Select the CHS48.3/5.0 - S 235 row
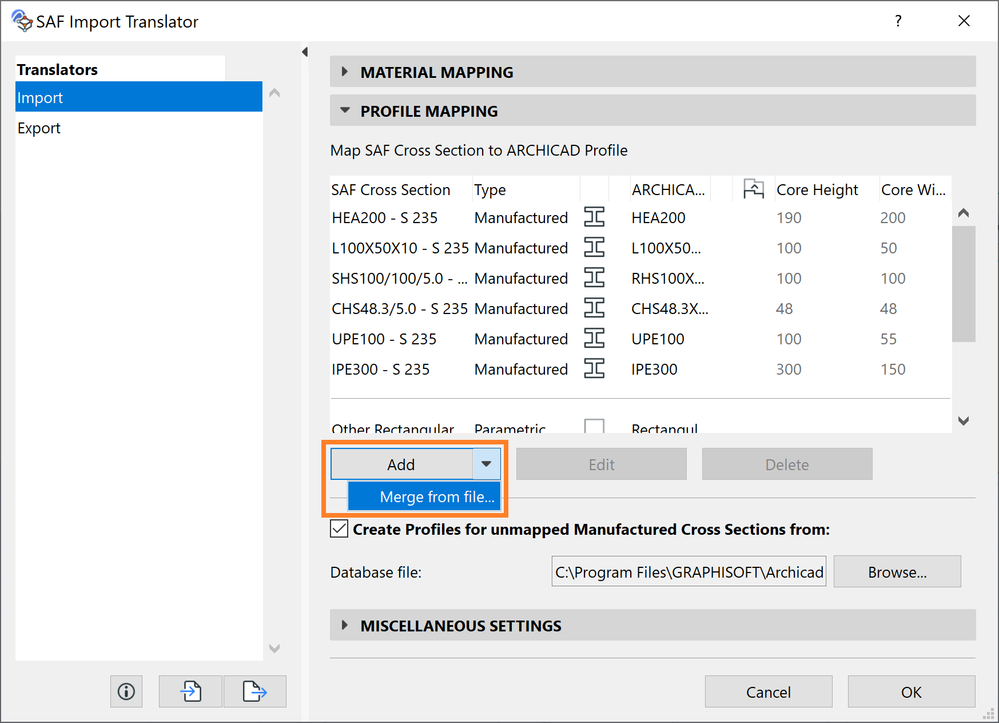Image resolution: width=999 pixels, height=723 pixels. coord(640,308)
